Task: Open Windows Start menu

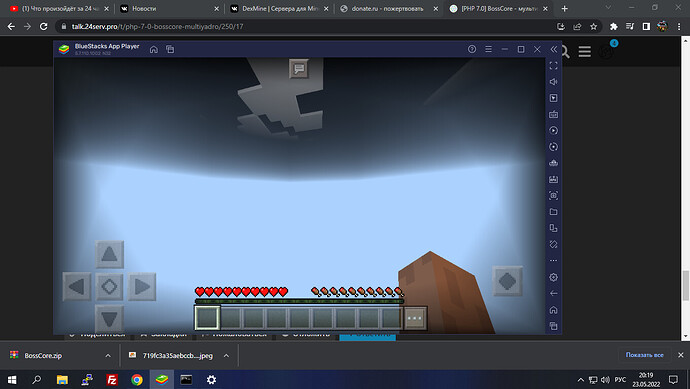Action: click(12, 379)
